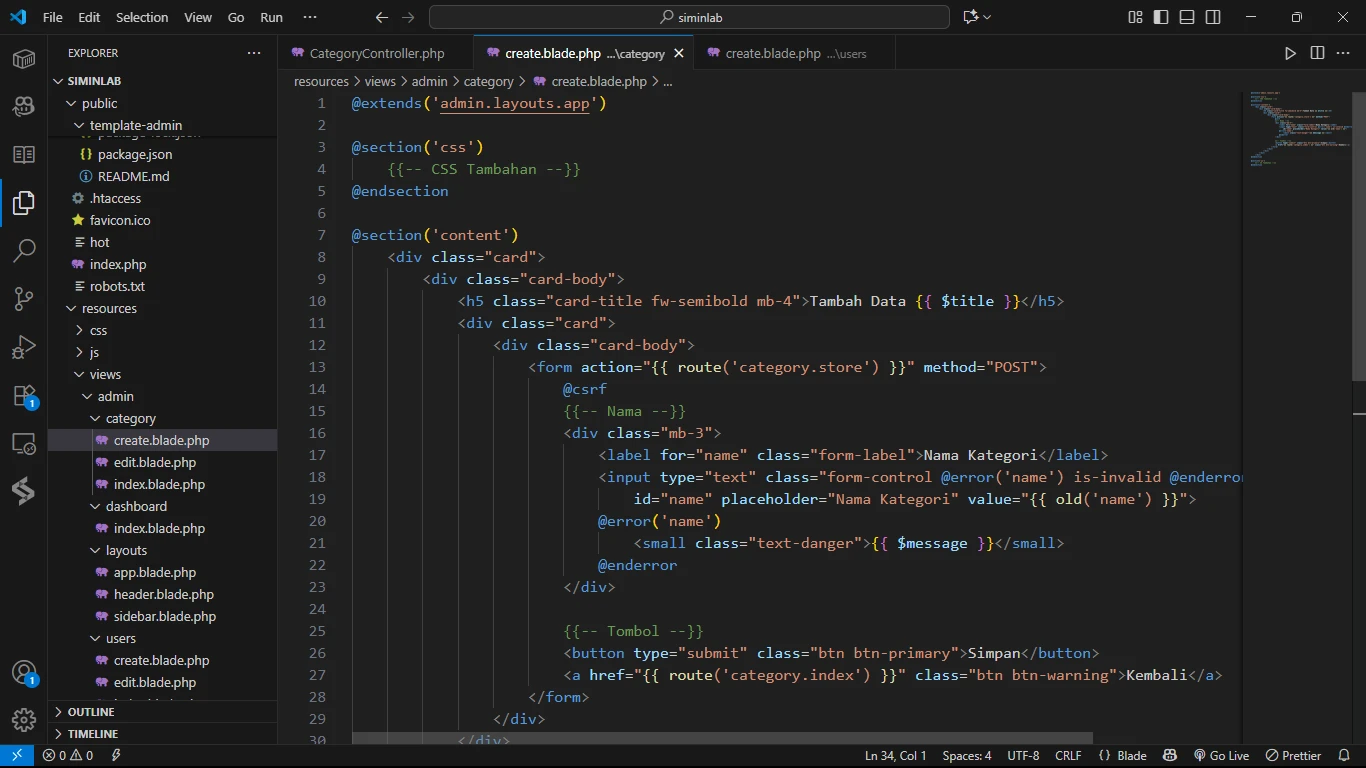This screenshot has width=1366, height=768.
Task: Click Go Live in status bar
Action: pyautogui.click(x=1221, y=756)
